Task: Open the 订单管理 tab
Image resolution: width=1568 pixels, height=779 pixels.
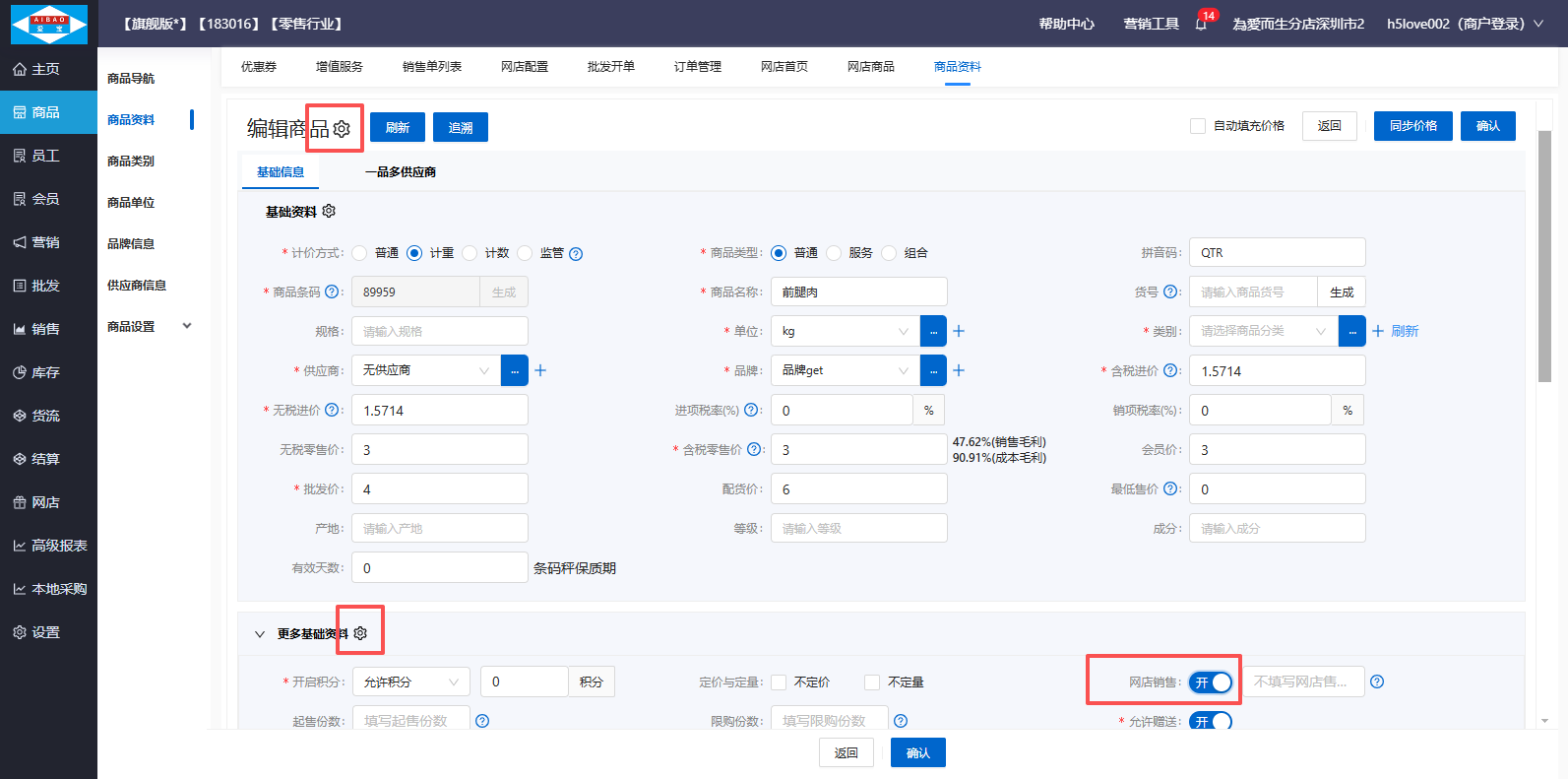Action: [697, 67]
